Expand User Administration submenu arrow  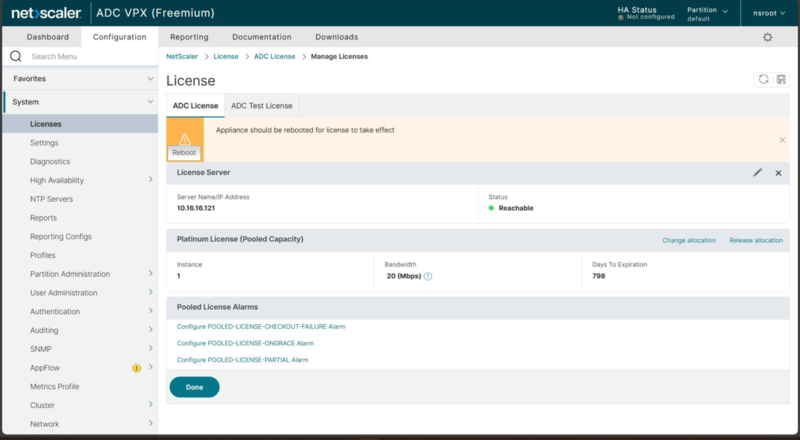point(151,292)
